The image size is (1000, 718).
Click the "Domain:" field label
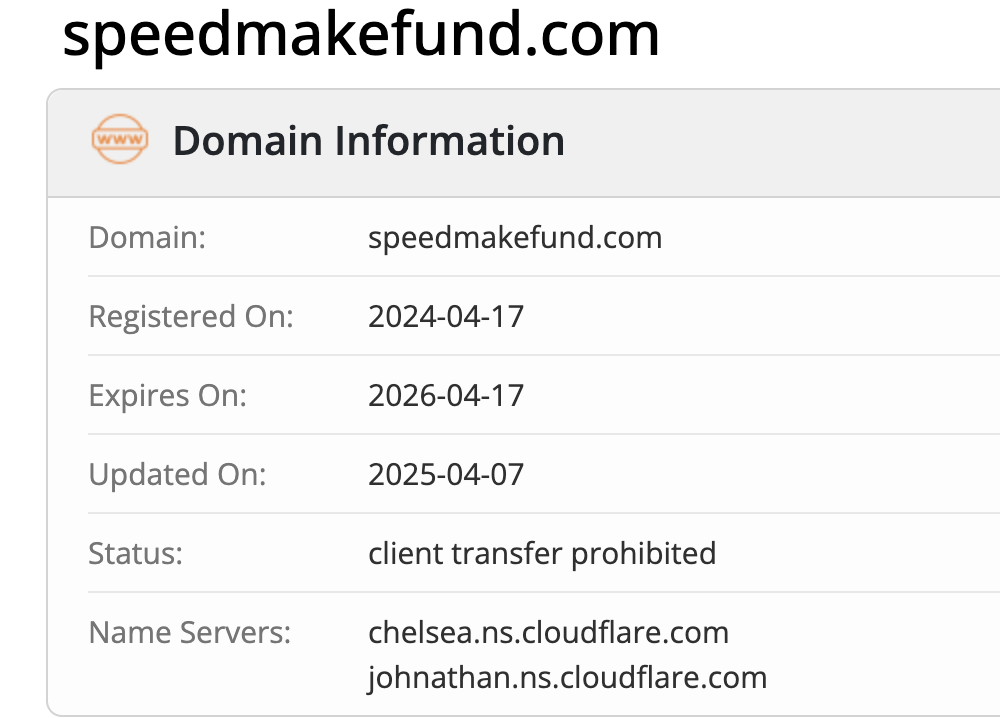click(x=148, y=238)
